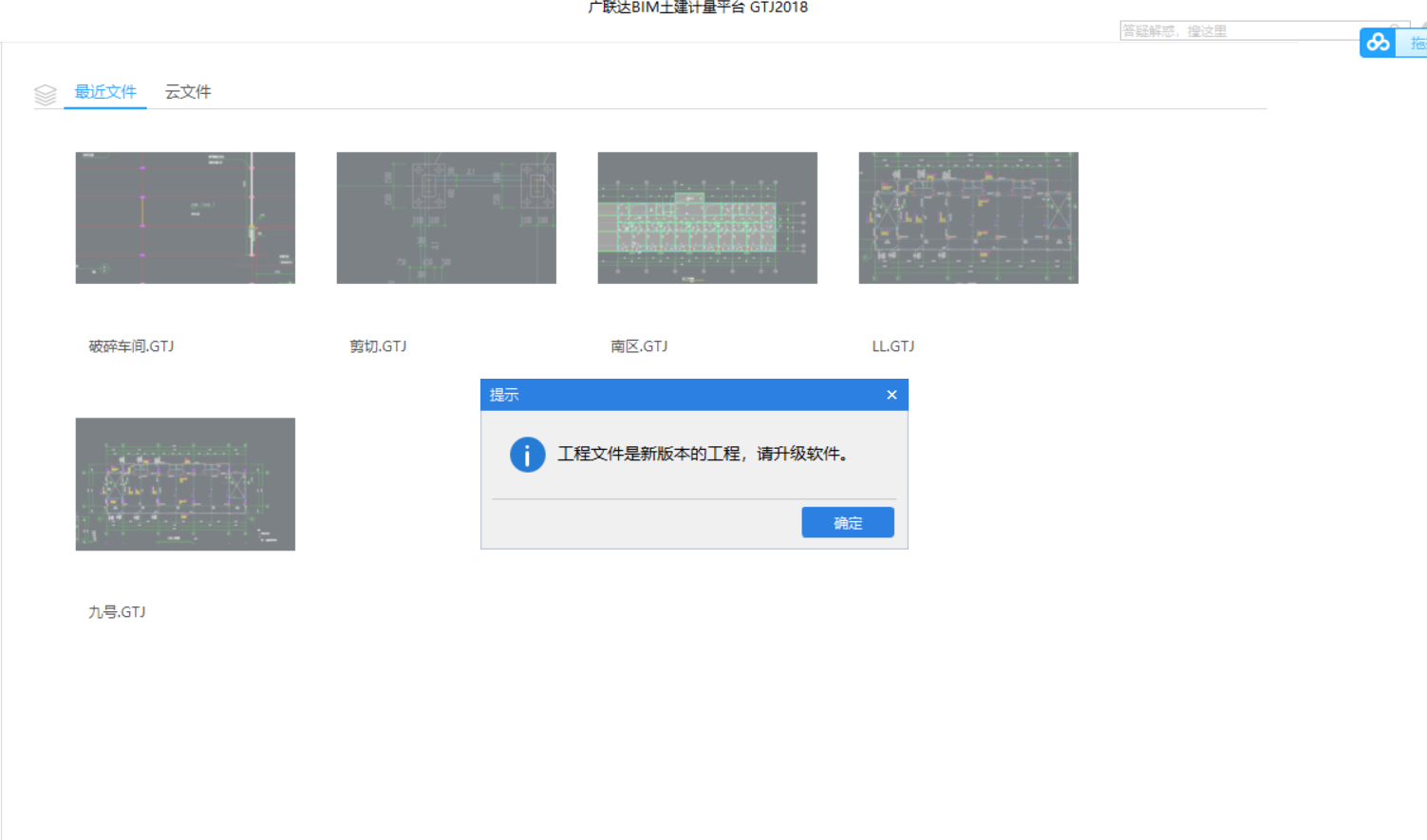
Task: Click the blue info icon in dialog
Action: [x=528, y=455]
